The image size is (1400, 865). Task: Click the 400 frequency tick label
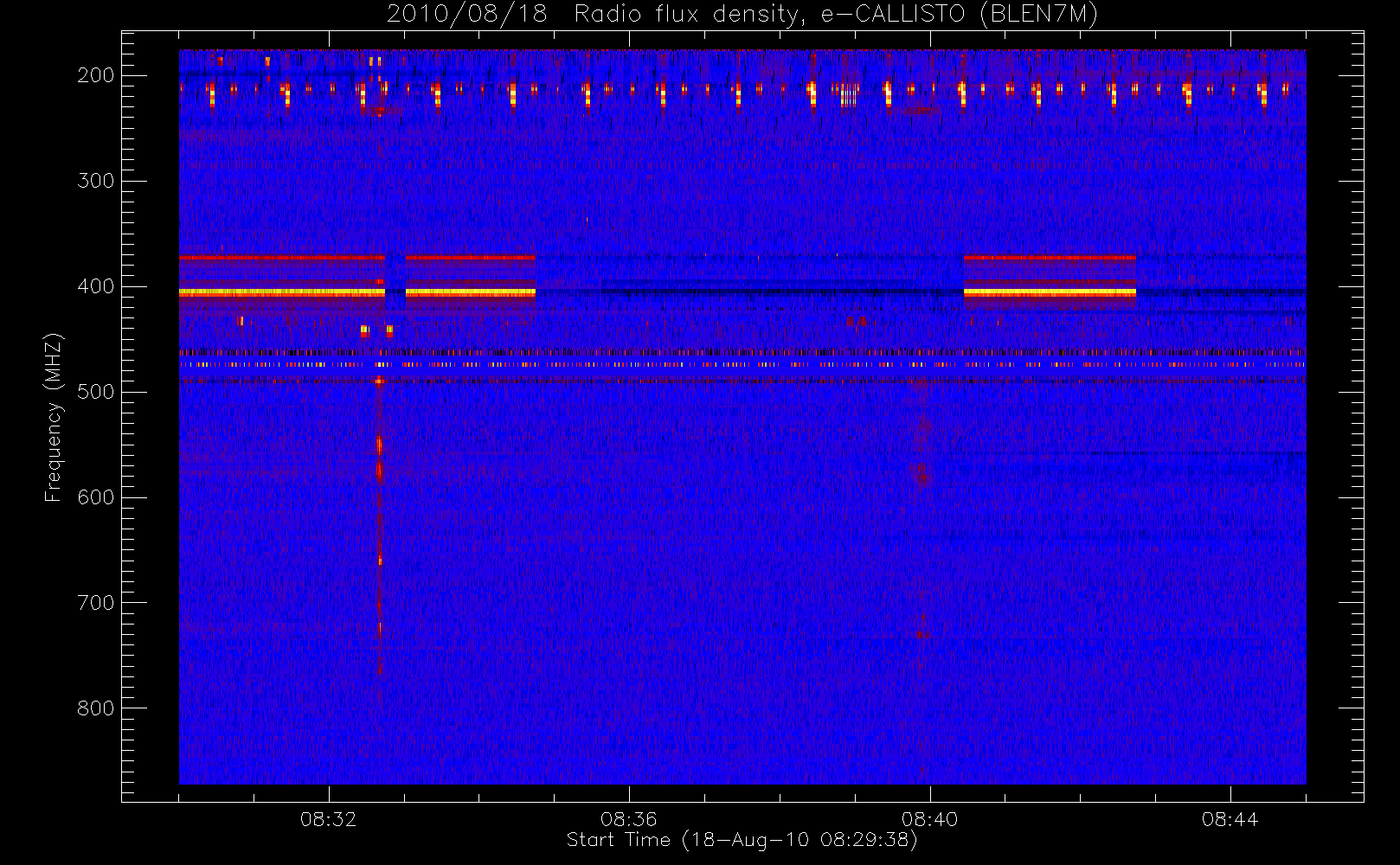(x=95, y=286)
